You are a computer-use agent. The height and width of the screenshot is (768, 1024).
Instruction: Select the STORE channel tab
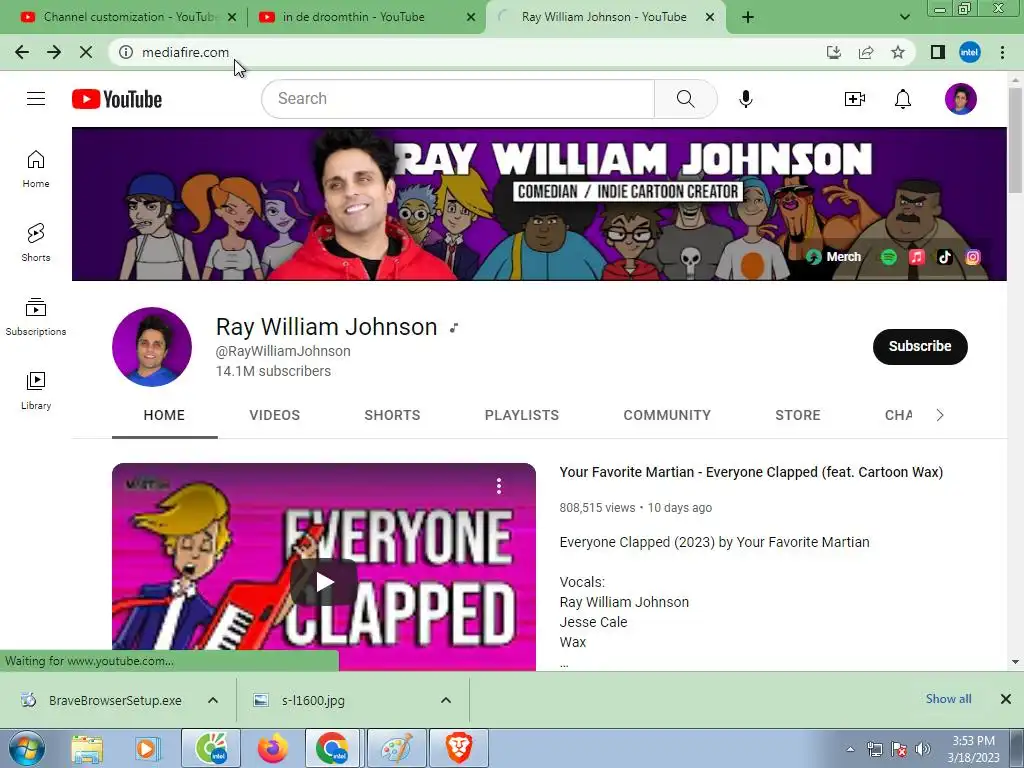pos(797,415)
